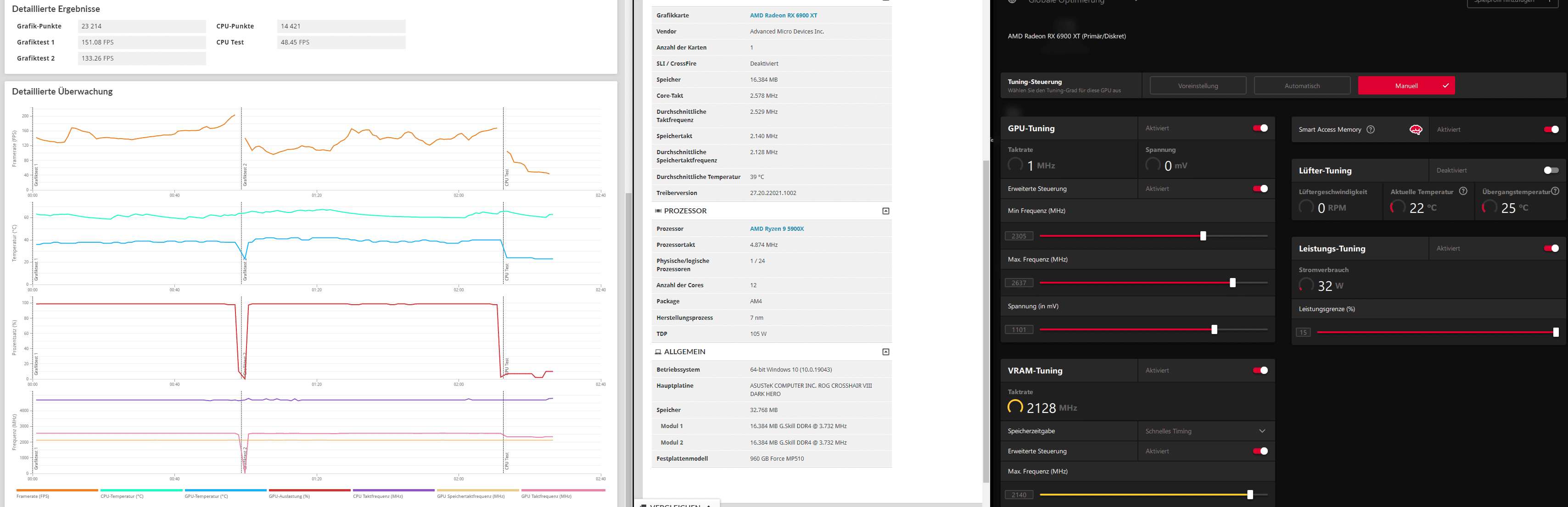
Task: Click the Grafiktest 2 marker in framerate chart
Action: 245,175
